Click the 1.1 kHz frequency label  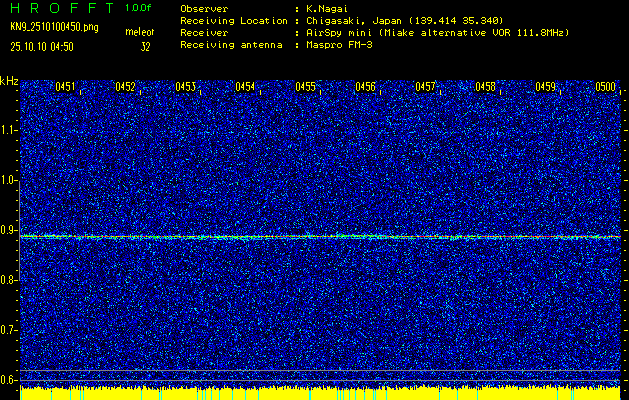click(9, 130)
